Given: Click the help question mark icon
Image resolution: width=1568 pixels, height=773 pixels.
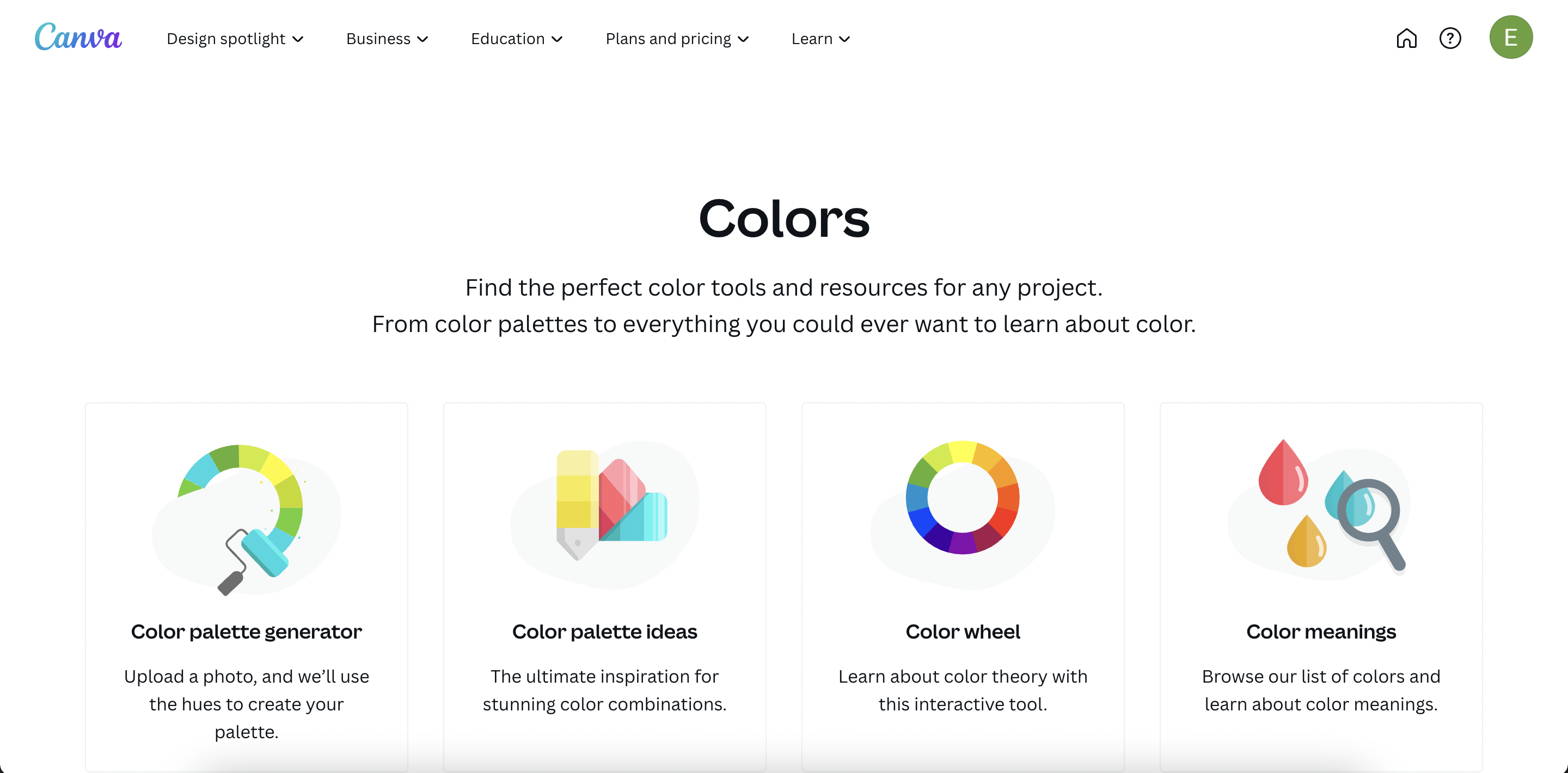Looking at the screenshot, I should (x=1450, y=38).
